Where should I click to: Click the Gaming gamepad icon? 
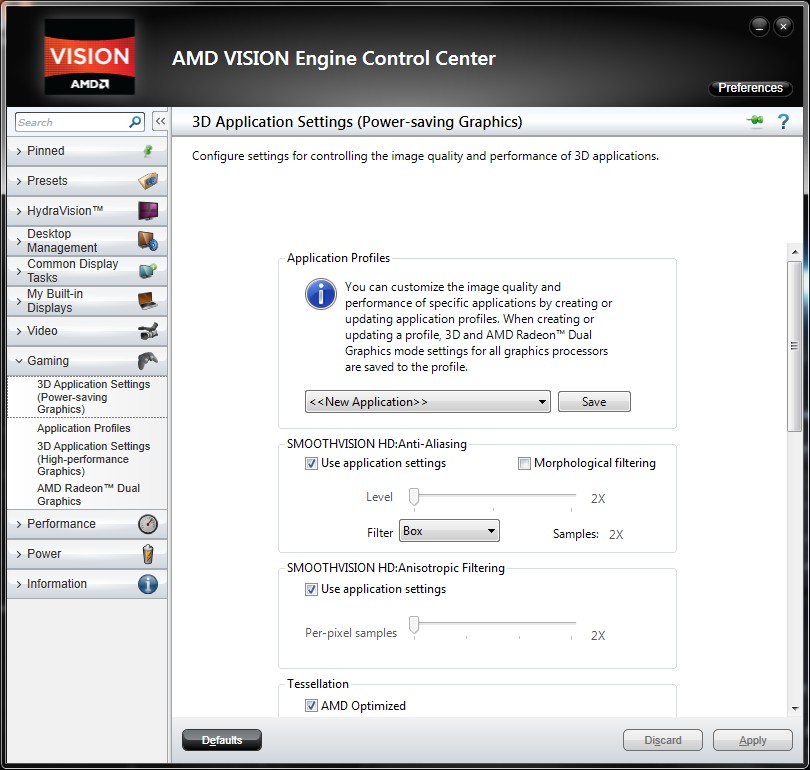(x=148, y=360)
